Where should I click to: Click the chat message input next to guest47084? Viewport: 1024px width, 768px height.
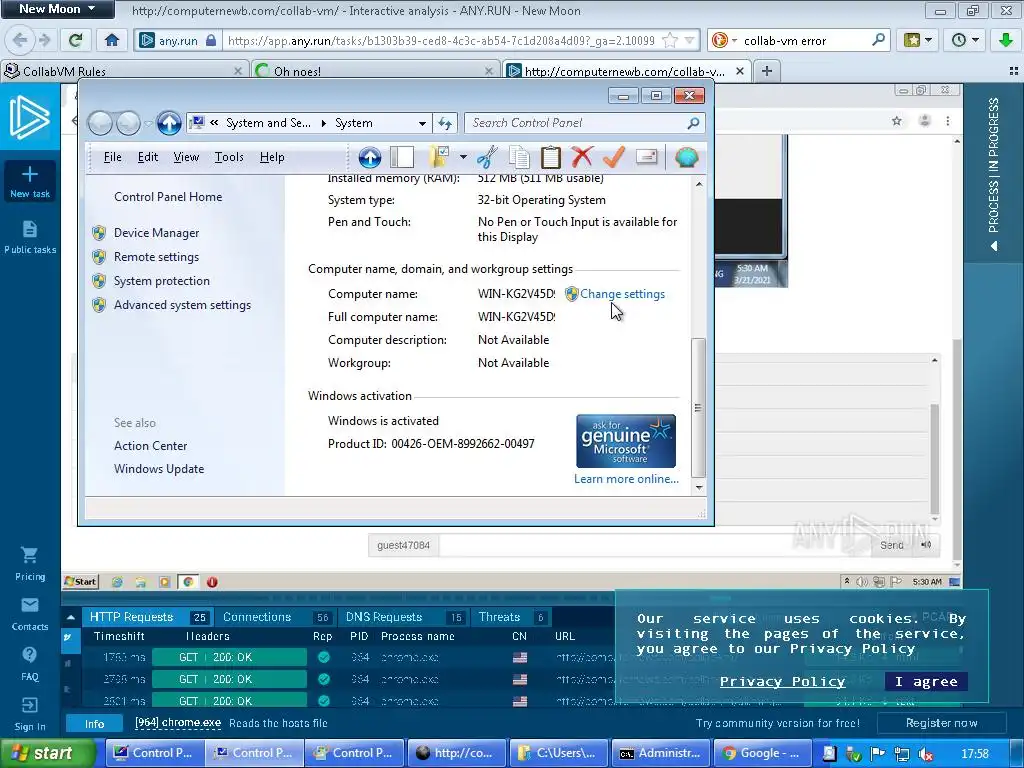click(x=655, y=545)
